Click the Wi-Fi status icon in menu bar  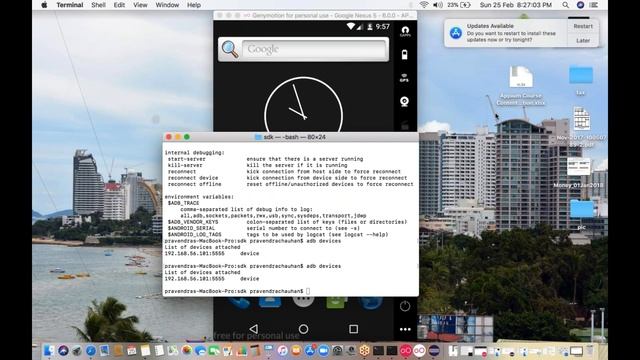[x=424, y=5]
